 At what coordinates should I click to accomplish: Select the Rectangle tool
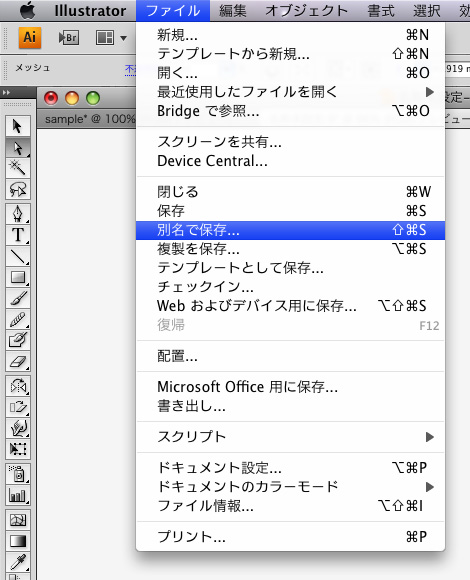tap(18, 277)
